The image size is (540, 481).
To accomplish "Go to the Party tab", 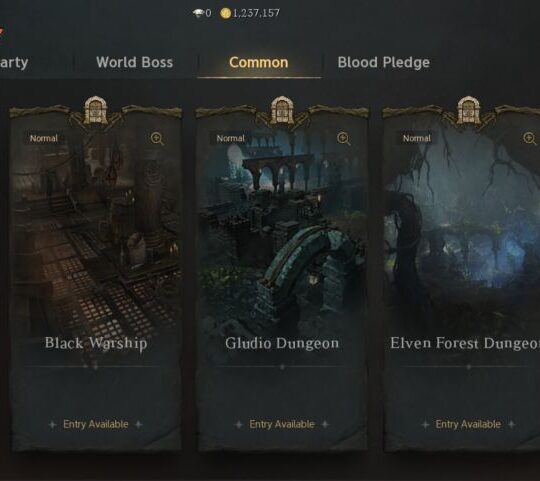I will point(14,63).
